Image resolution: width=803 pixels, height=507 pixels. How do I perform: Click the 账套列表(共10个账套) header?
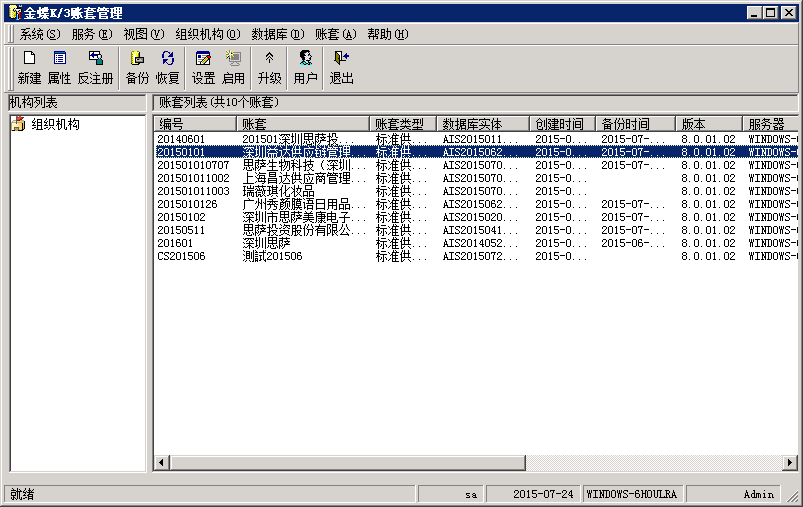tap(475, 103)
